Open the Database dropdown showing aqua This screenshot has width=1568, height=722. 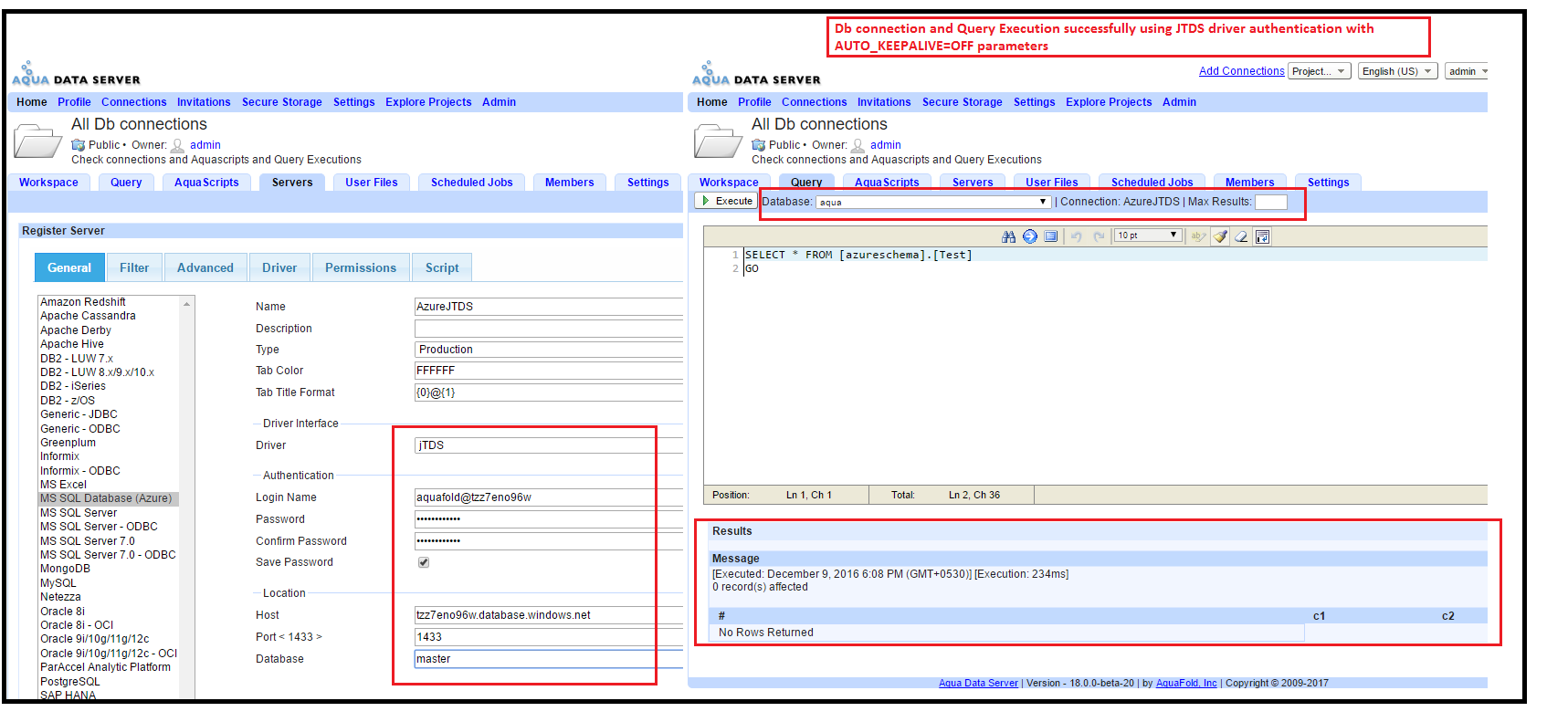pos(932,202)
